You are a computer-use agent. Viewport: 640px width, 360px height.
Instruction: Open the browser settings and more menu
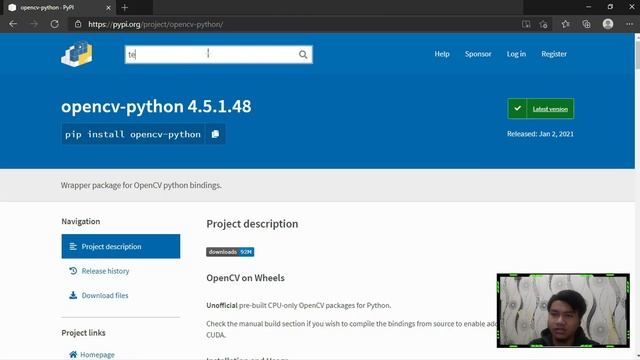pyautogui.click(x=629, y=24)
